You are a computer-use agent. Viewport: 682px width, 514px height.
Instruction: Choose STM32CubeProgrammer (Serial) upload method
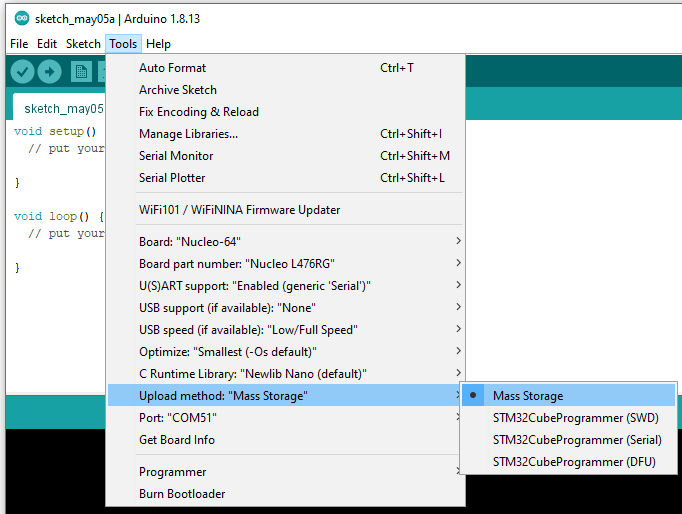(562, 440)
